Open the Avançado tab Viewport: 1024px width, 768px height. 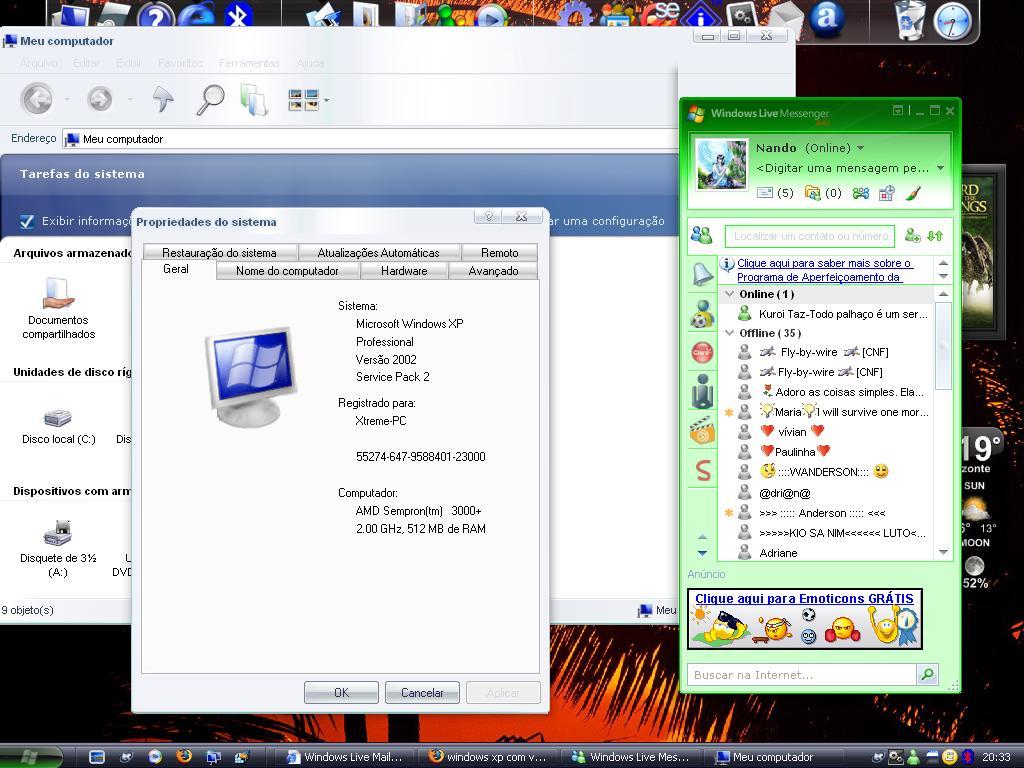(494, 271)
